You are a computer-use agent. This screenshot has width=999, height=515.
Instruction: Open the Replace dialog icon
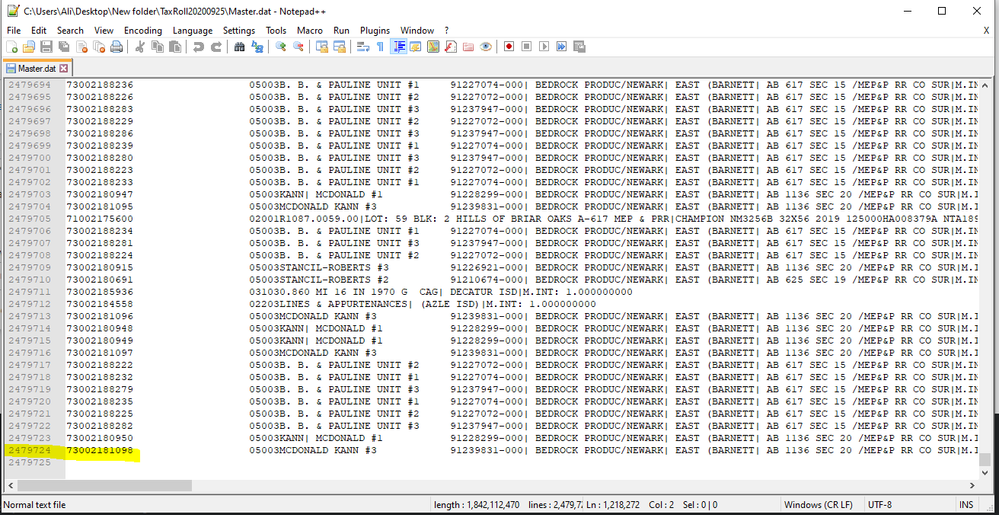coord(257,47)
